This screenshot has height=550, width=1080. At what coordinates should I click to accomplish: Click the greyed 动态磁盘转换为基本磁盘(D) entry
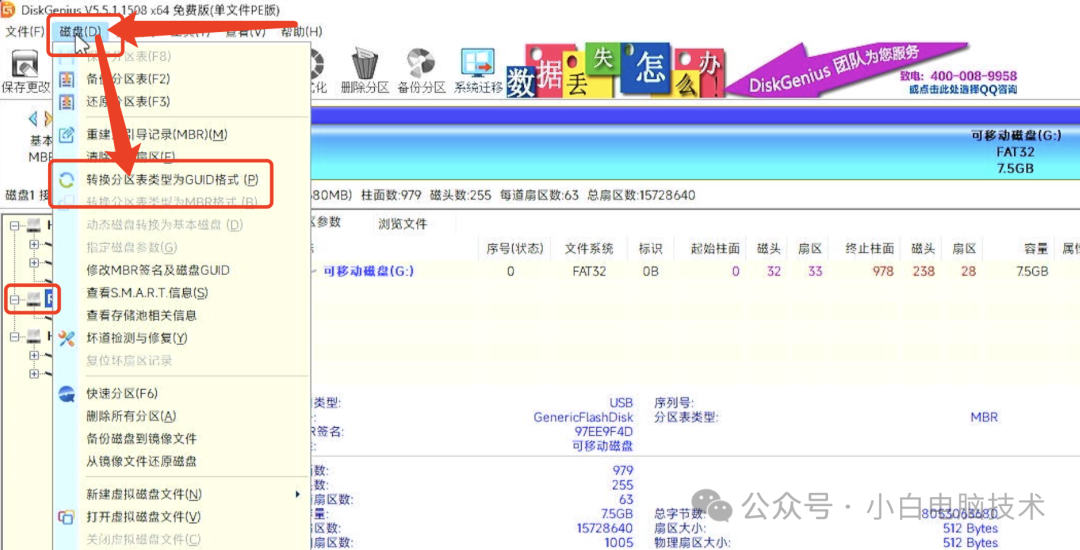[164, 225]
